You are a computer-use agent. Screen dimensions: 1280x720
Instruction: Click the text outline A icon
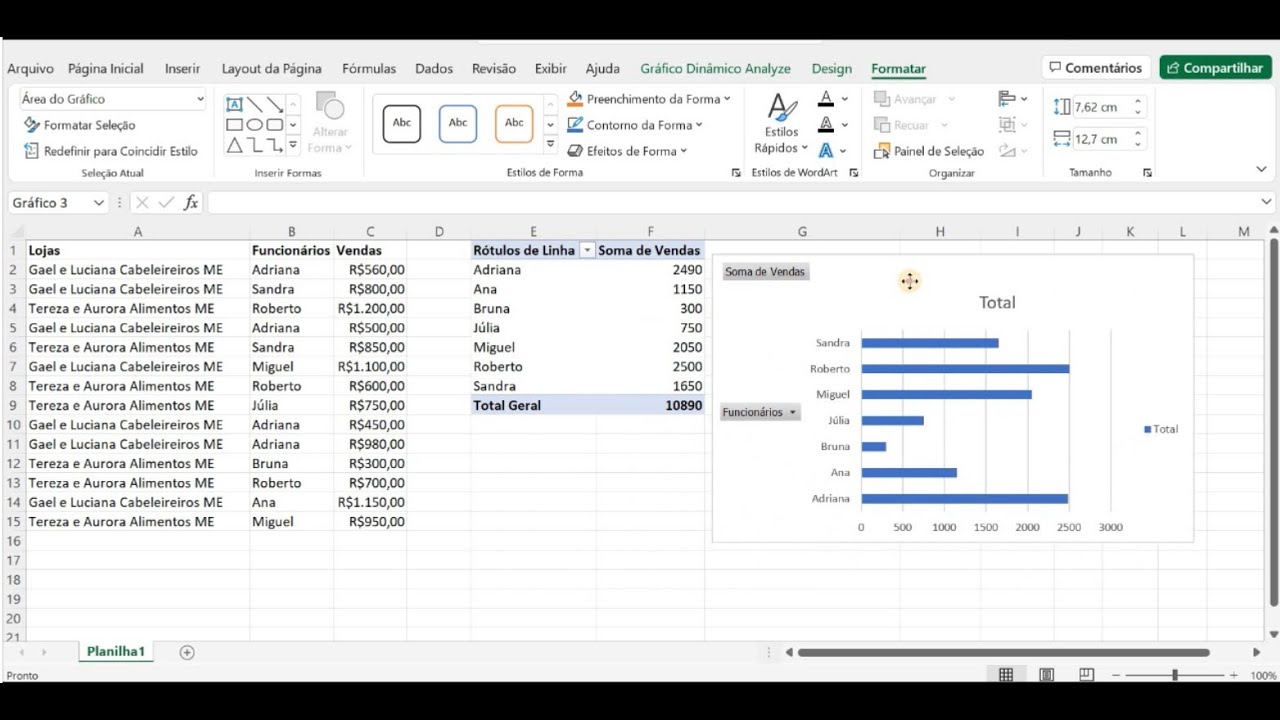(826, 125)
